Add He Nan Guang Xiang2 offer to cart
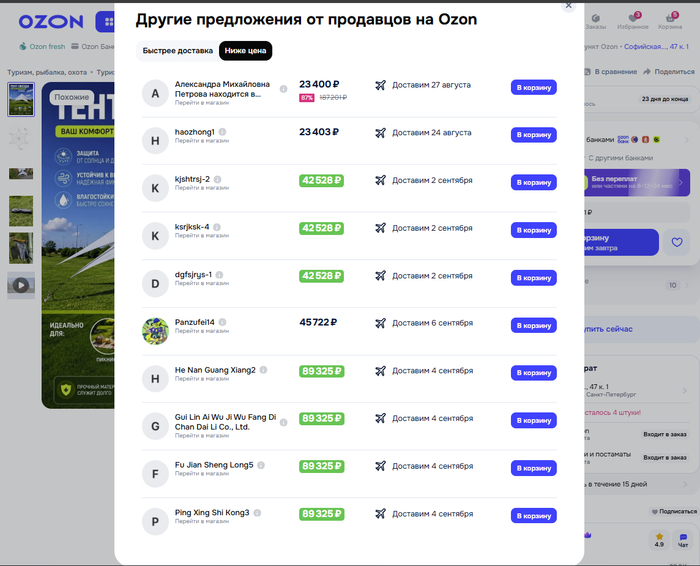Viewport: 700px width, 566px height. (533, 373)
